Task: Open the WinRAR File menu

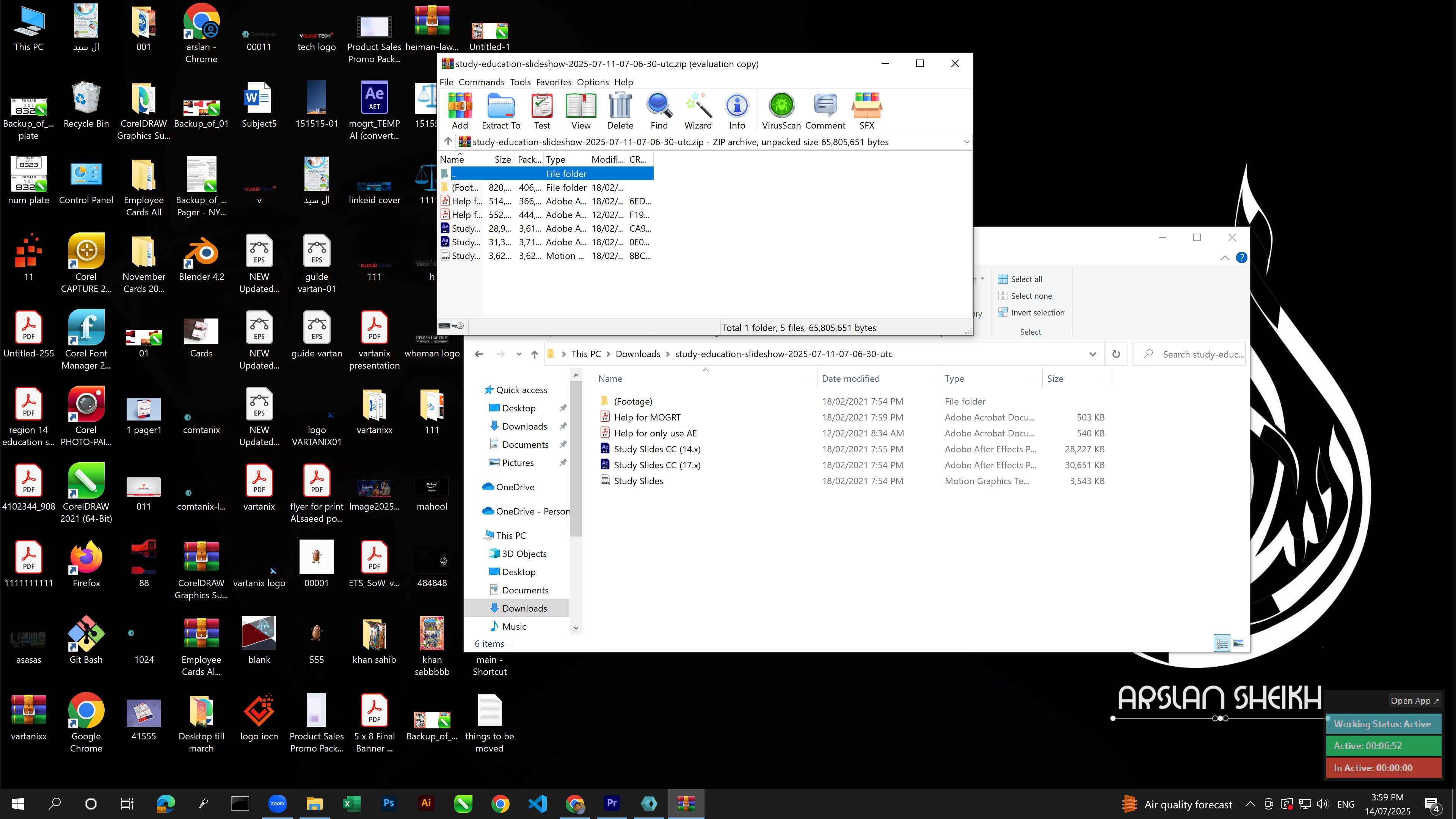Action: [x=446, y=82]
